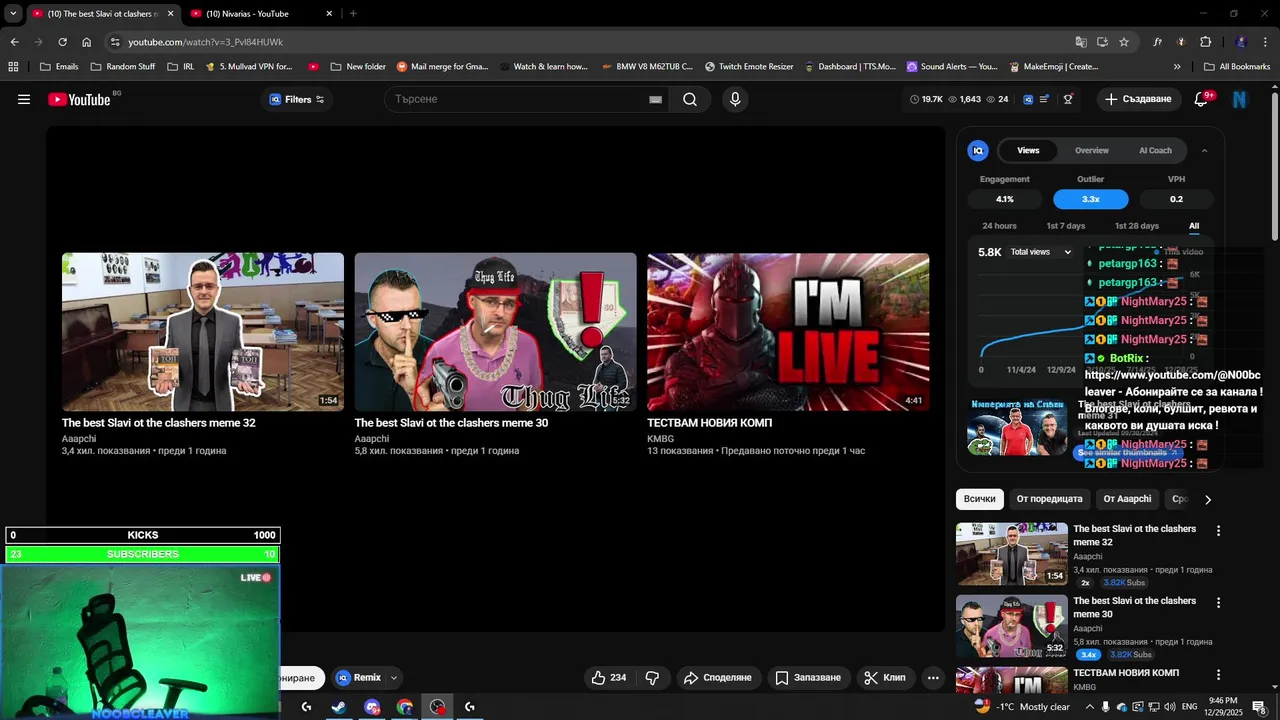This screenshot has width=1280, height=720.
Task: Select the 'От Aaapchi' filter chip
Action: pos(1127,499)
